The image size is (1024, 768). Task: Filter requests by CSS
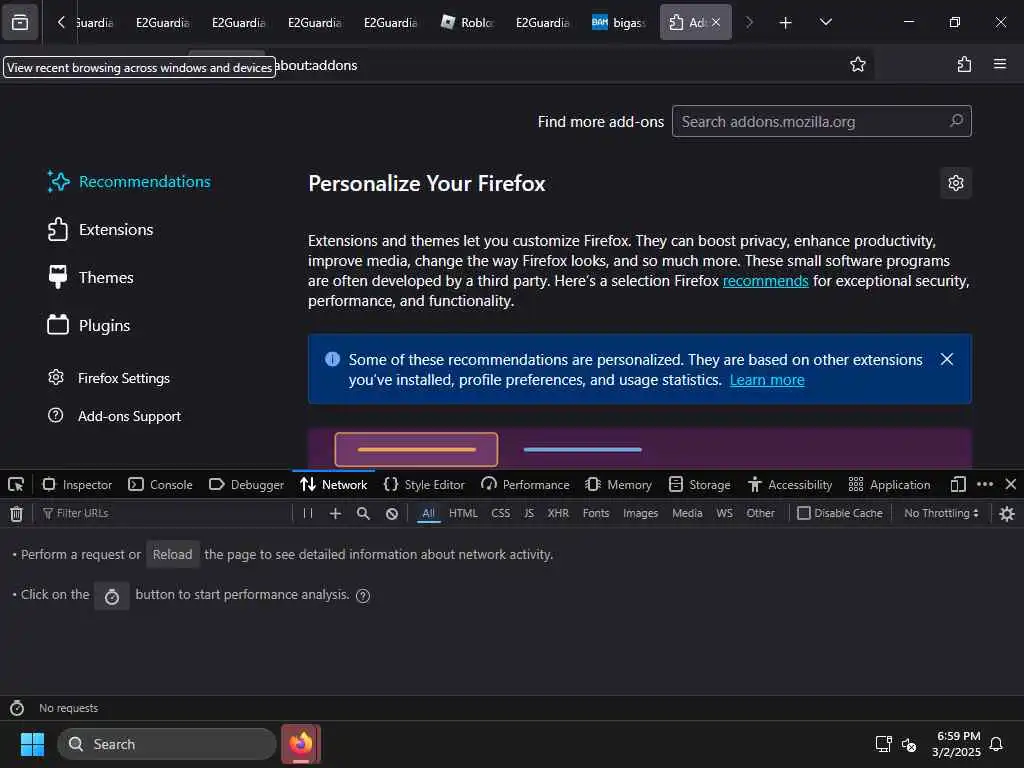pyautogui.click(x=500, y=513)
